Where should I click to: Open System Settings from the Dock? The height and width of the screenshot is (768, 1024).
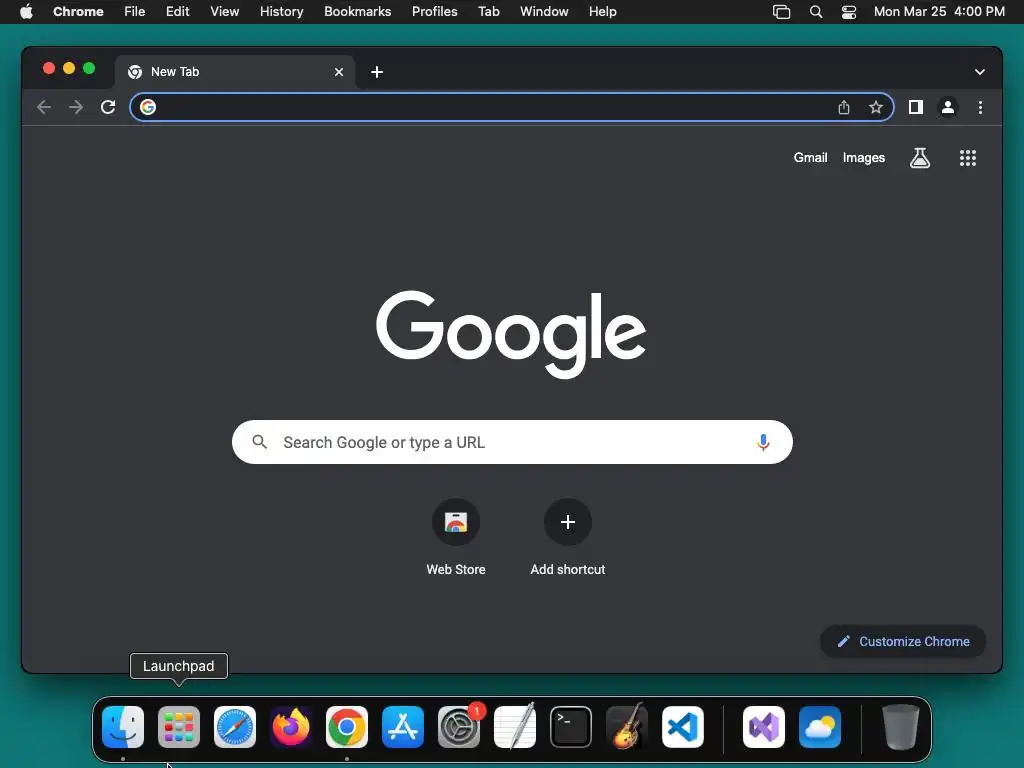pos(458,727)
